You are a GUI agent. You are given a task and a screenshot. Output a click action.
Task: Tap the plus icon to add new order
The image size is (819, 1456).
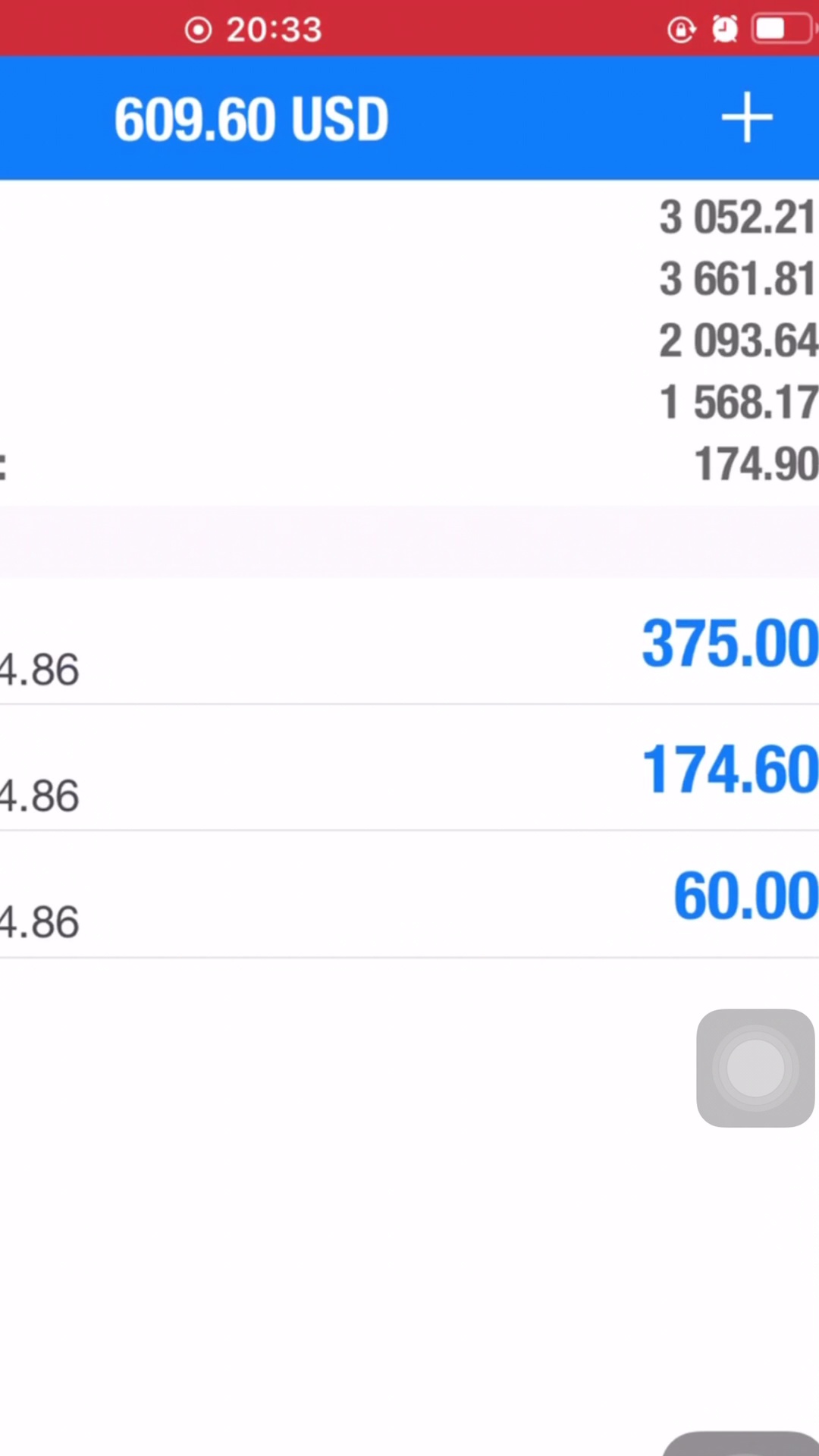point(746,118)
